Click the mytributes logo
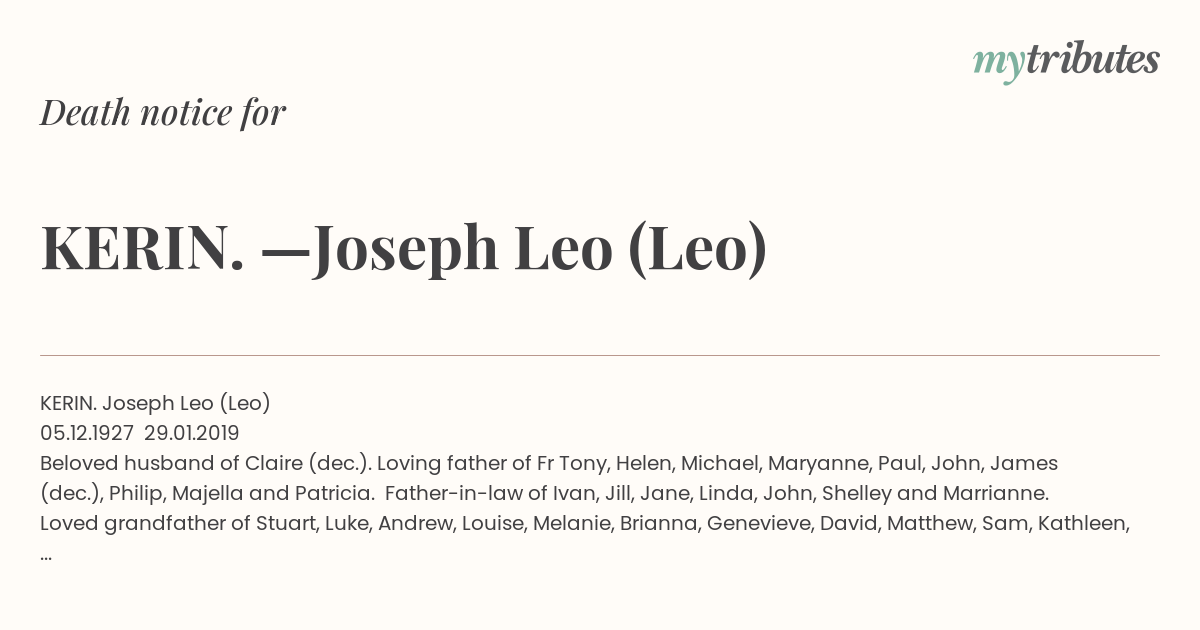Viewport: 1200px width, 630px height. point(1065,61)
